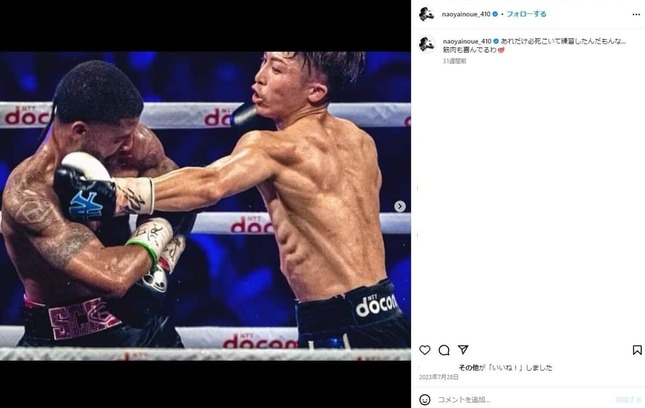The height and width of the screenshot is (408, 645).
Task: Open comments via speech bubble icon
Action: pyautogui.click(x=444, y=350)
